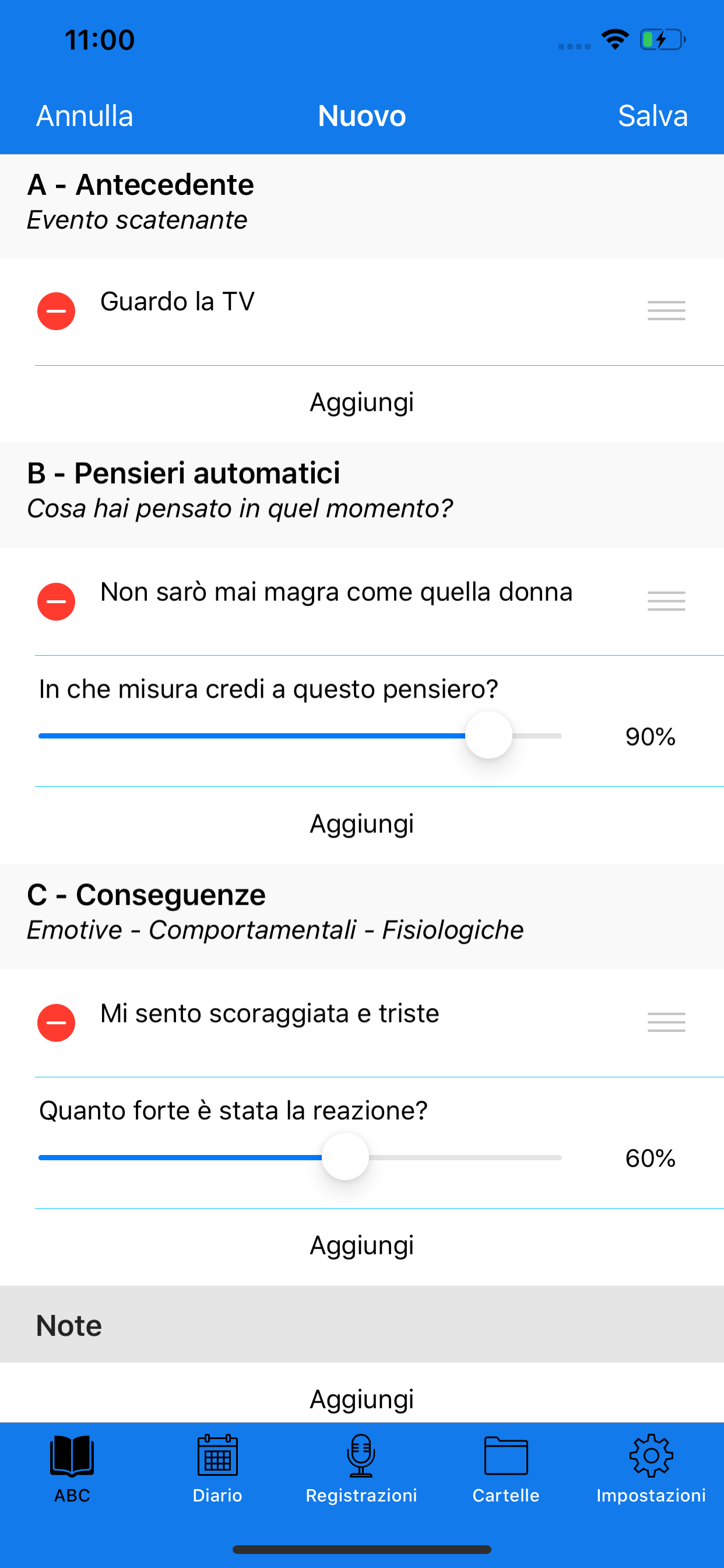
Task: Click reorder handle beside 'Guardo la TV'
Action: [x=666, y=311]
